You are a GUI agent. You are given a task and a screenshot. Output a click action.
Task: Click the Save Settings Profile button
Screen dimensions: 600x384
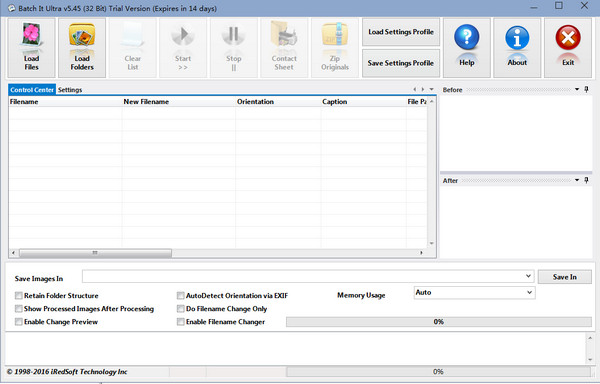pyautogui.click(x=401, y=63)
